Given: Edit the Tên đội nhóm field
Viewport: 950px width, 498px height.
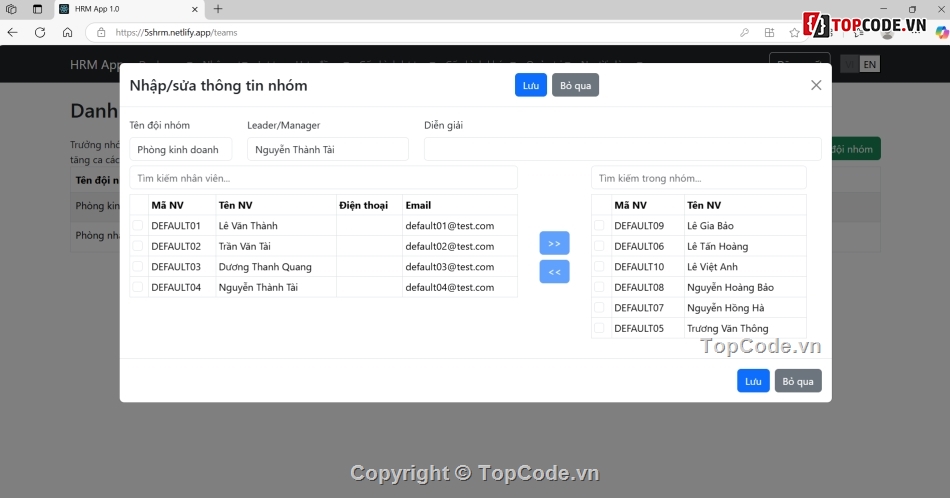Looking at the screenshot, I should pyautogui.click(x=181, y=149).
